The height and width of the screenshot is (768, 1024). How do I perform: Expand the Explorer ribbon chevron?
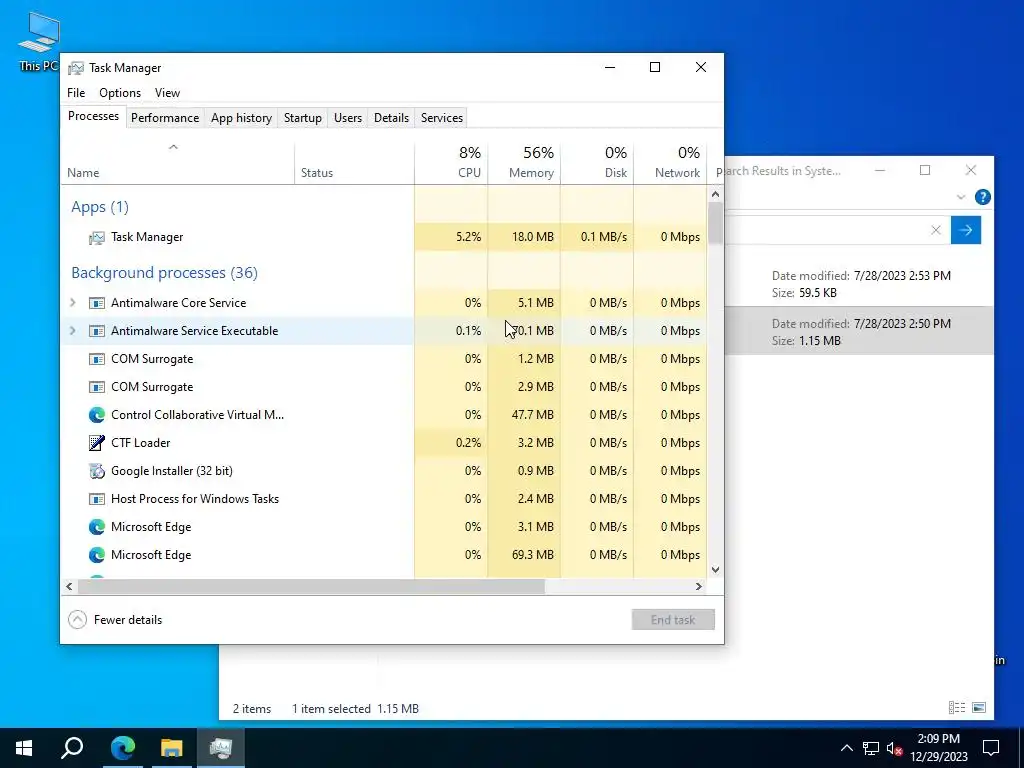(961, 197)
